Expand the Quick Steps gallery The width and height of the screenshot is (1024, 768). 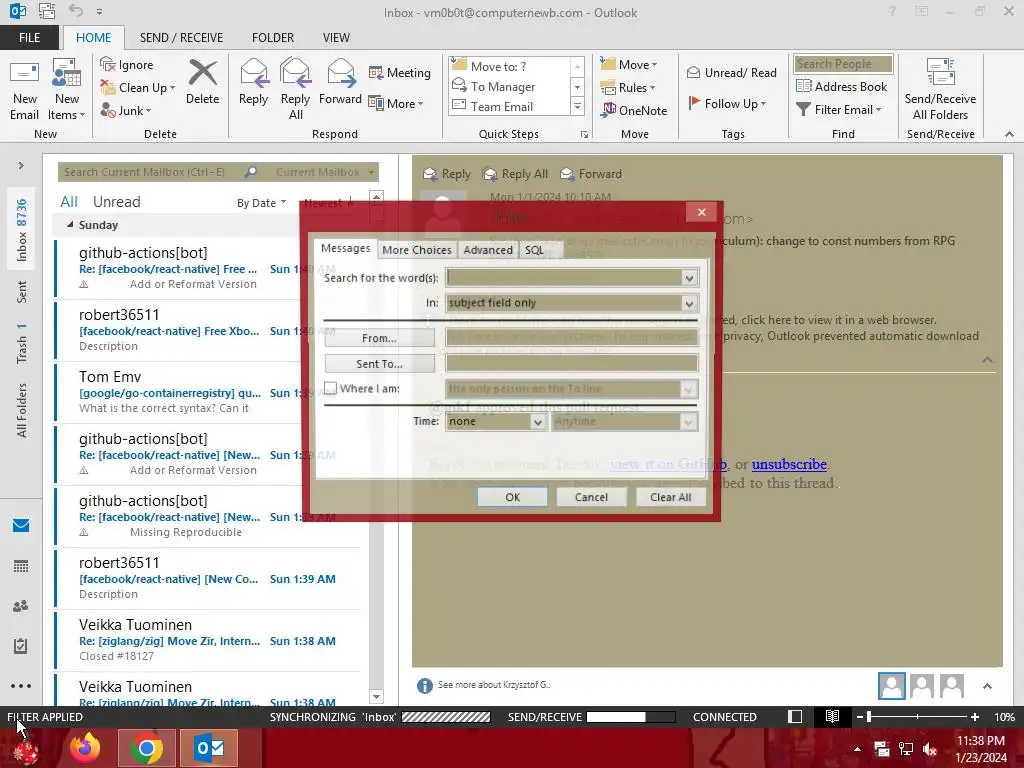point(577,106)
